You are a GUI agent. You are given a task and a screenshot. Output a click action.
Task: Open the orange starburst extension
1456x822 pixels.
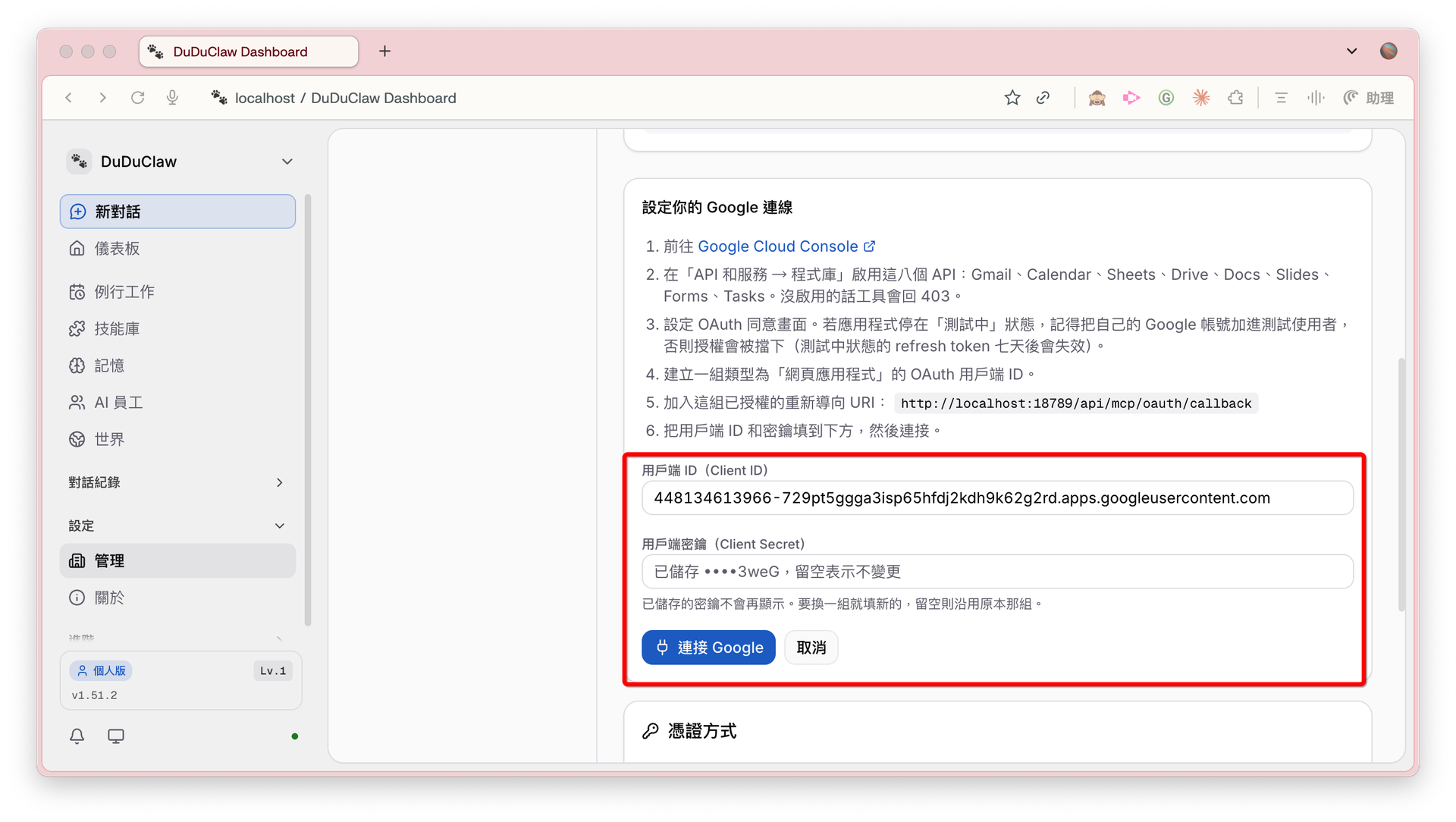click(x=1201, y=98)
